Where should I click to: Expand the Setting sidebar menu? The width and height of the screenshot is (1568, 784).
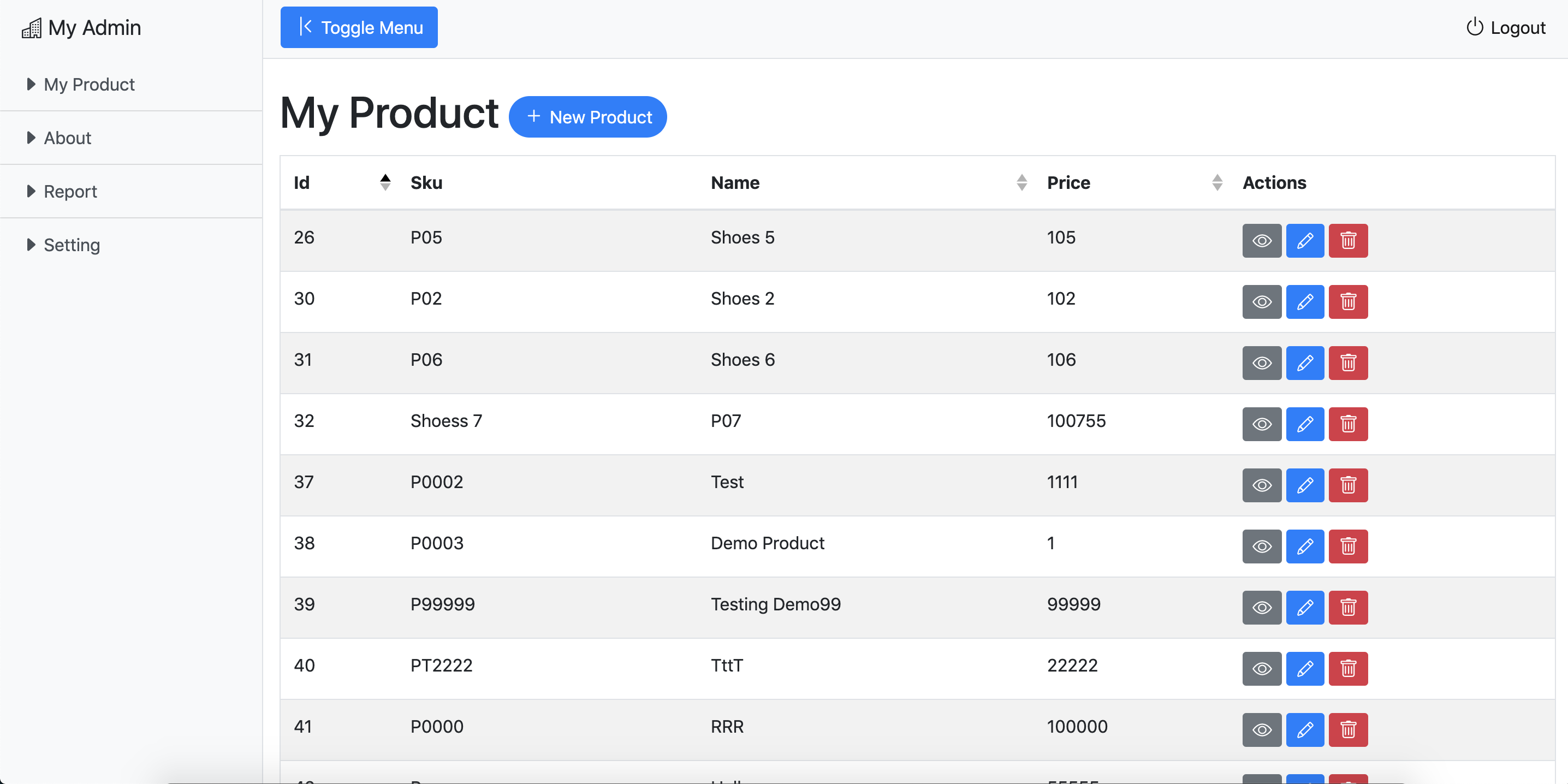tap(72, 244)
